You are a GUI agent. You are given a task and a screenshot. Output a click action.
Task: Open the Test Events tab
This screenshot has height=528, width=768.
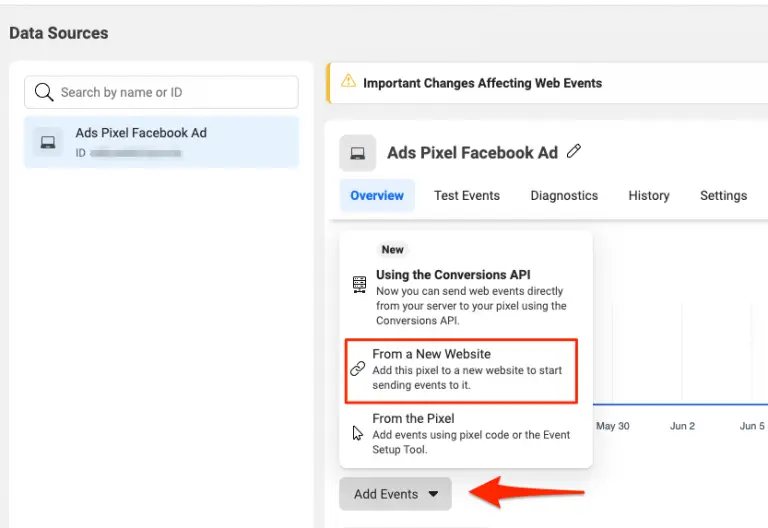467,195
